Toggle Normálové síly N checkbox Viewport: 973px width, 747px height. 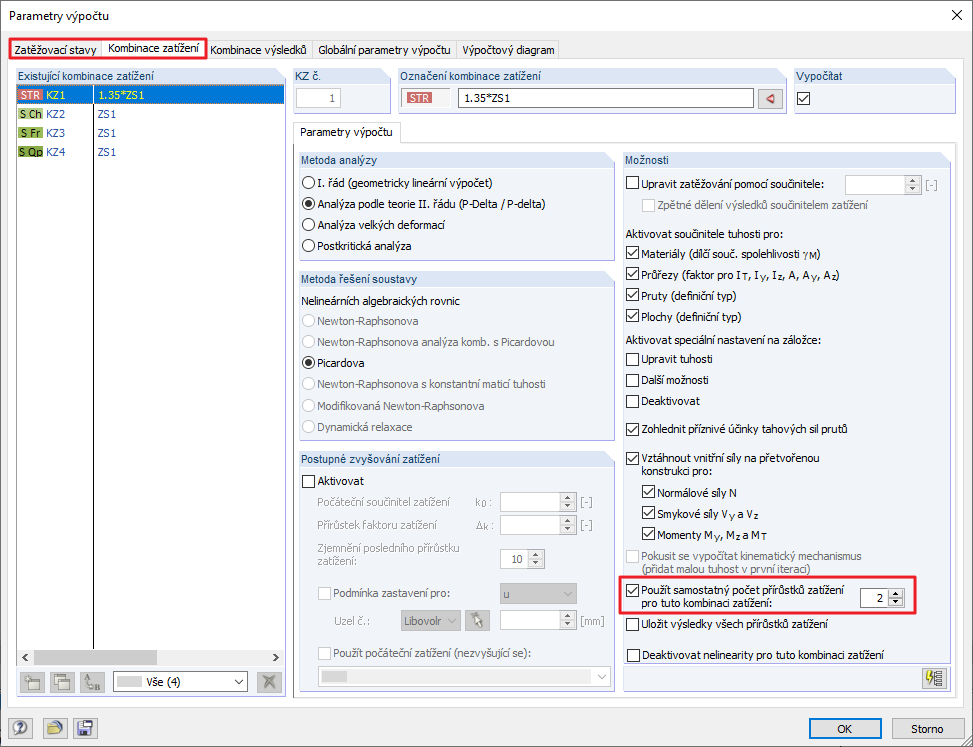pyautogui.click(x=648, y=492)
